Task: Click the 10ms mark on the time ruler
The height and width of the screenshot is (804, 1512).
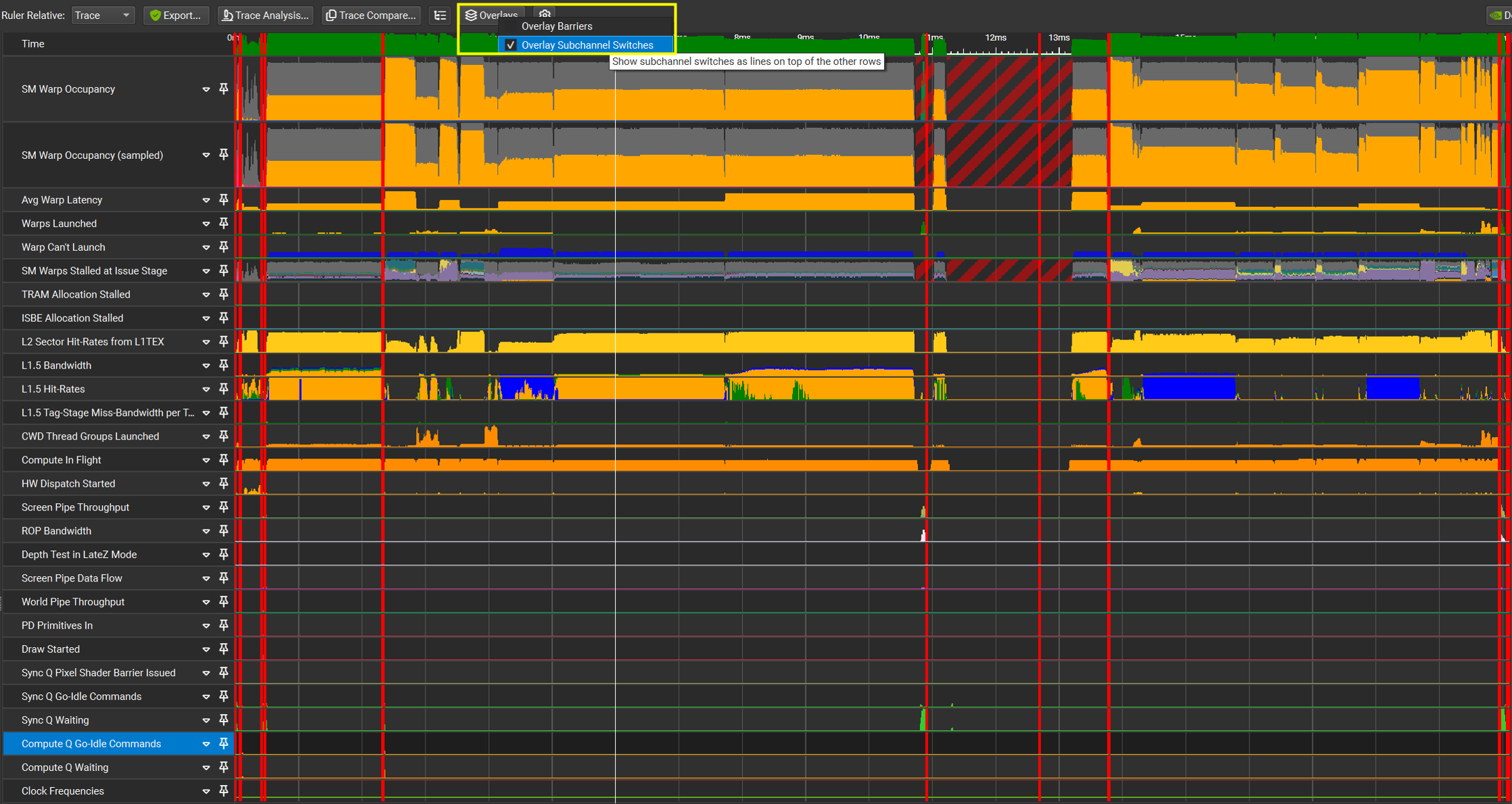Action: coord(869,38)
